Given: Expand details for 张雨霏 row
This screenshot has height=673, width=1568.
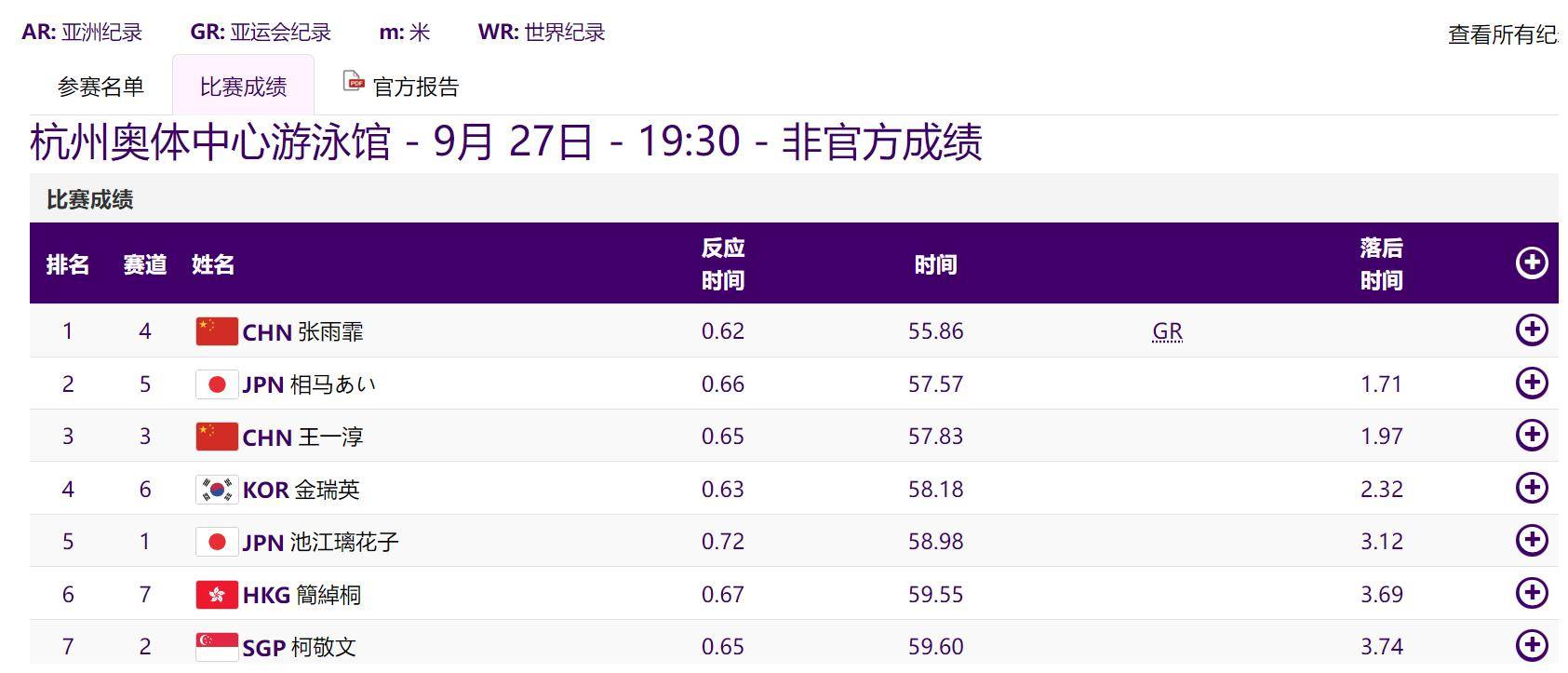Looking at the screenshot, I should (1532, 330).
